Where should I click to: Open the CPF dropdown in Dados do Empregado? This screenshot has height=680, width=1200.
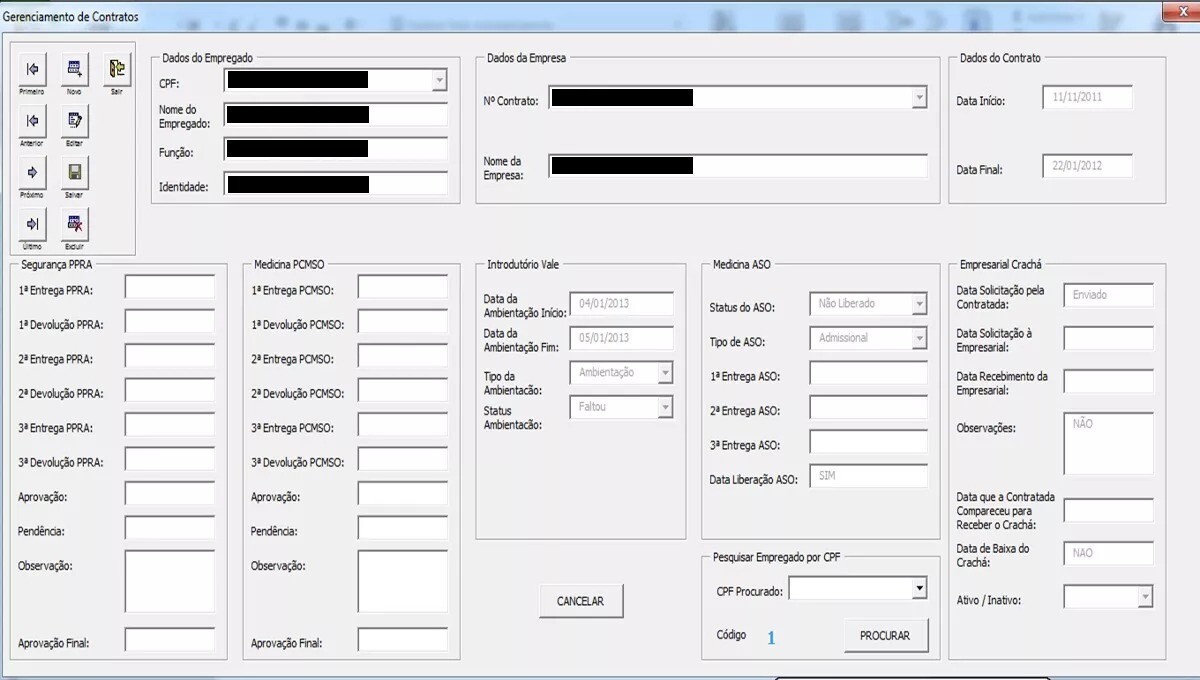click(439, 80)
